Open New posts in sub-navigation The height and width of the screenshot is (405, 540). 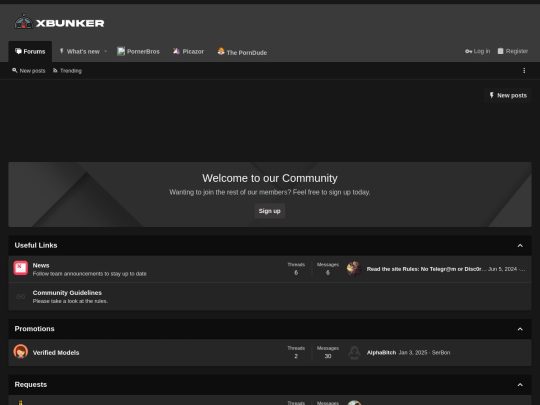tap(29, 71)
